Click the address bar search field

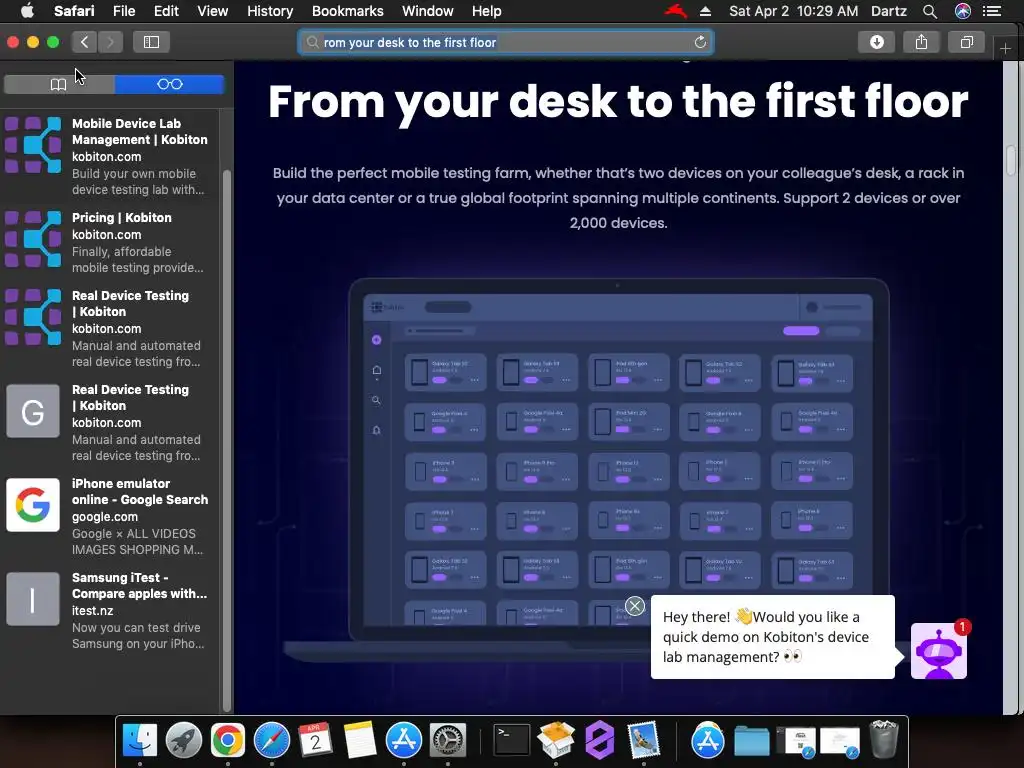505,42
